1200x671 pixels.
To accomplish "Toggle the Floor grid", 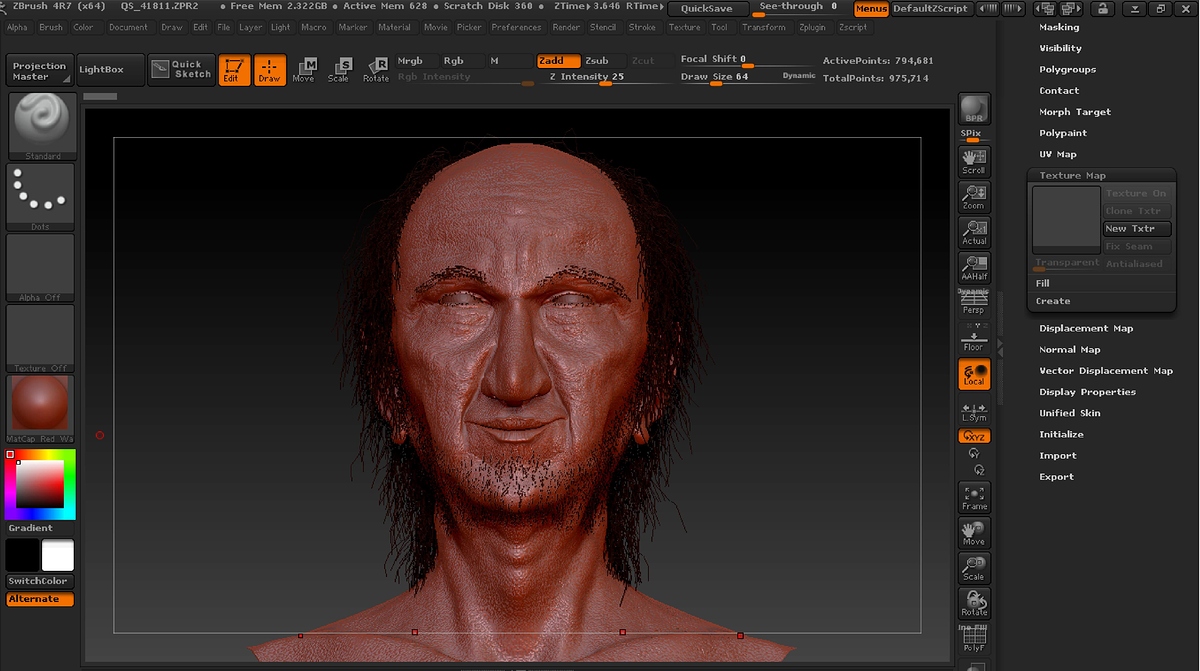I will 974,340.
